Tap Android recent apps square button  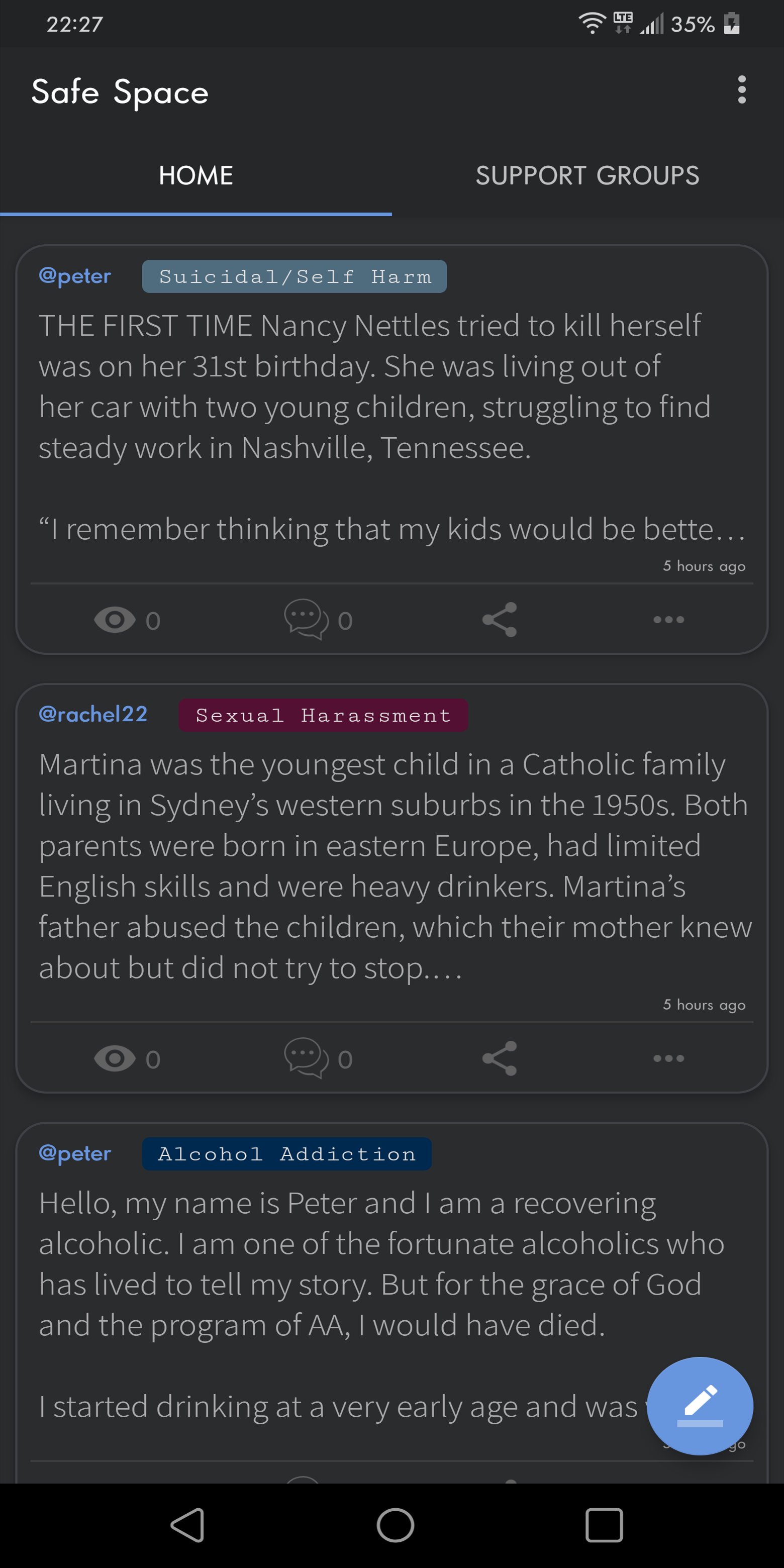pyautogui.click(x=604, y=1525)
